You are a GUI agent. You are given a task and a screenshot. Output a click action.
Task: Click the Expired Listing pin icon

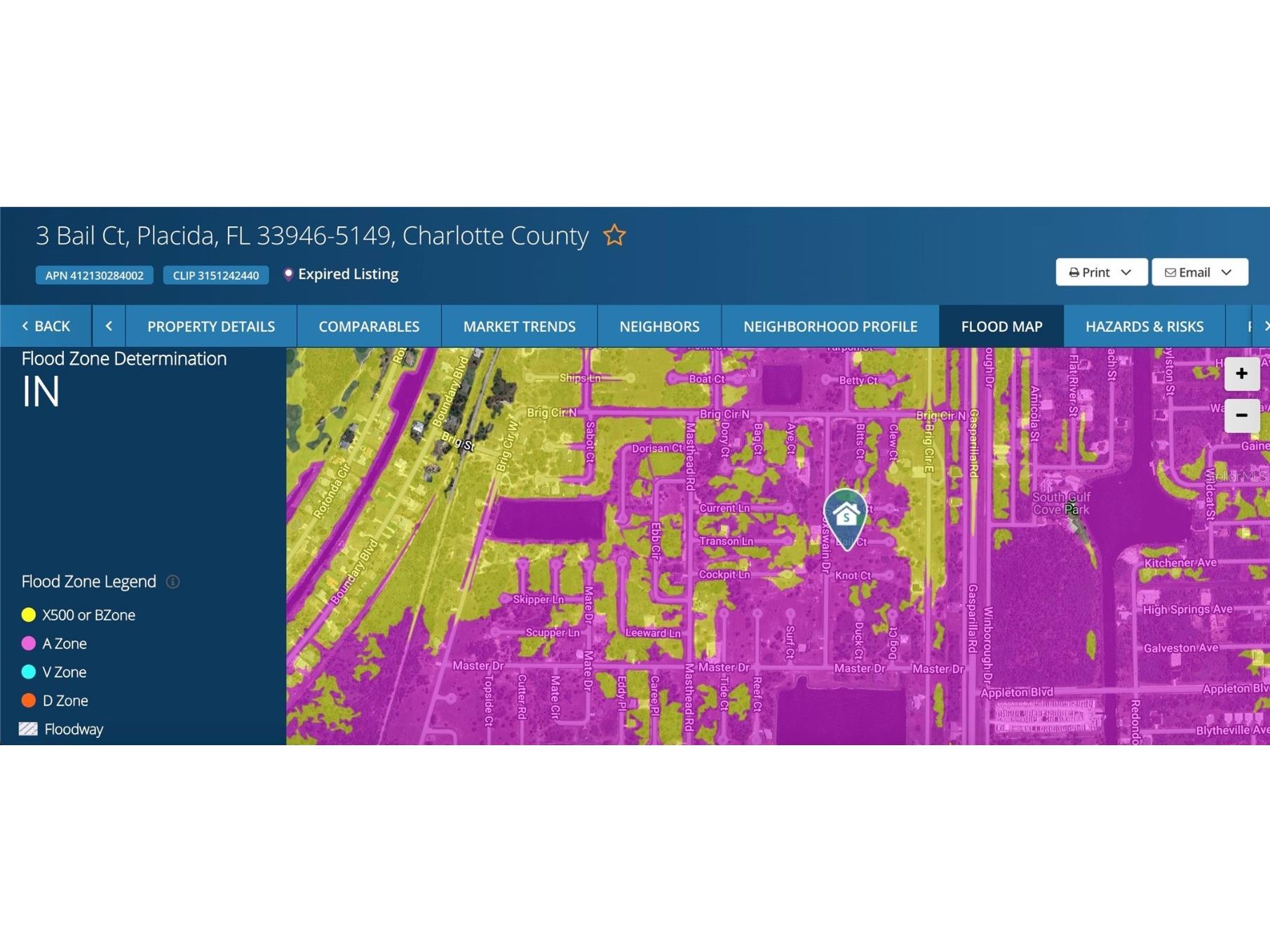tap(288, 275)
